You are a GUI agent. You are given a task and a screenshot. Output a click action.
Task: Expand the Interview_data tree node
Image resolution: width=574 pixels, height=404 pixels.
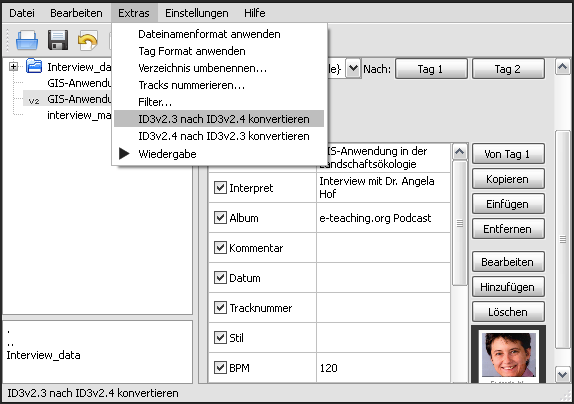click(14, 67)
